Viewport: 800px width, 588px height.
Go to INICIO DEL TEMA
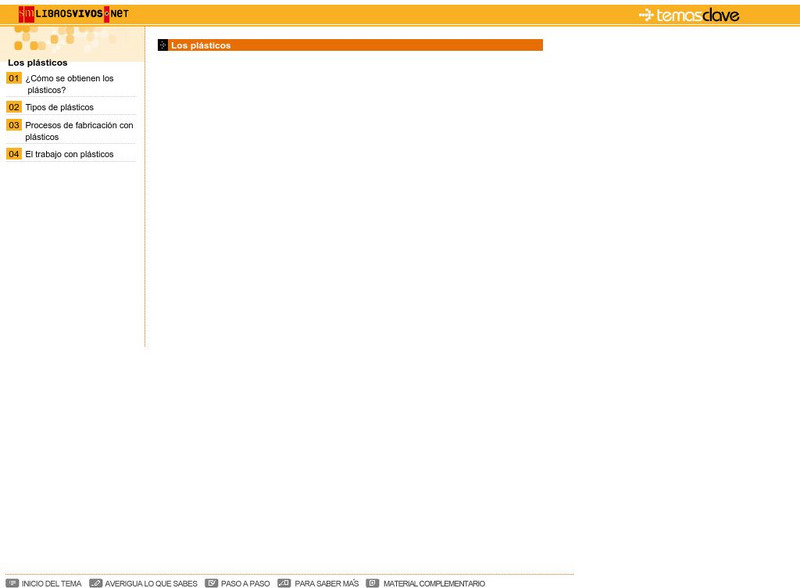52,583
